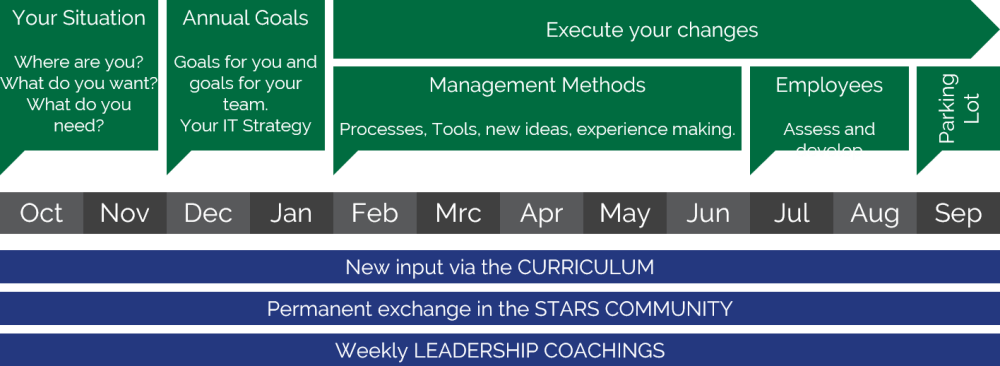Click the Your Situation callout box
This screenshot has height=366, width=1000.
click(79, 75)
